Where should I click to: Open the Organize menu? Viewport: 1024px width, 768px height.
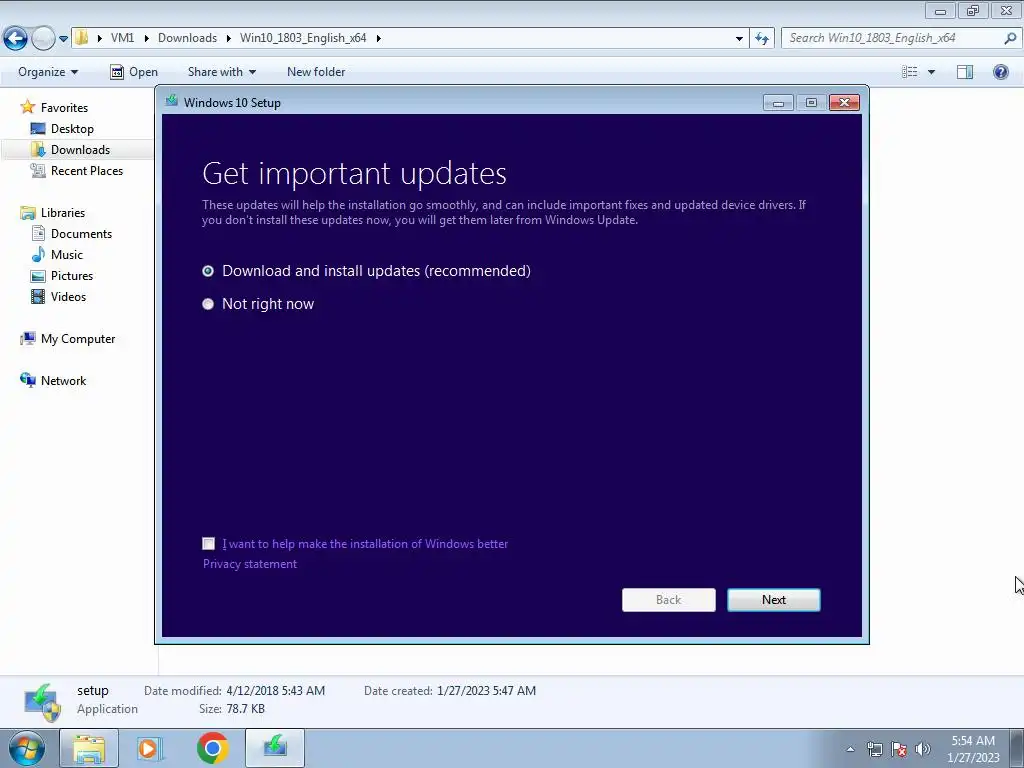pos(48,72)
